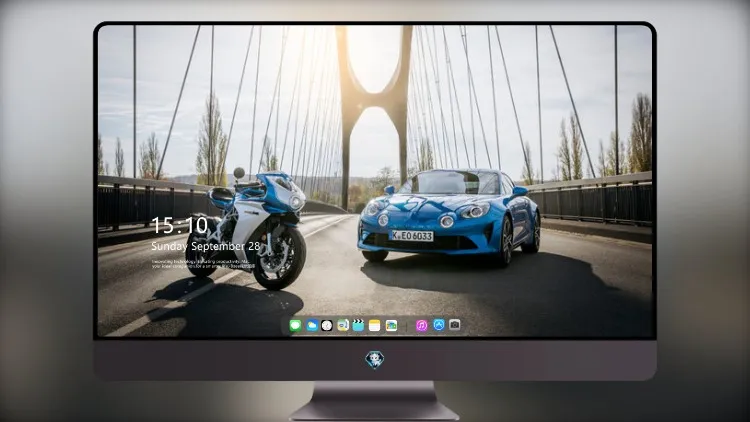Image resolution: width=750 pixels, height=422 pixels.
Task: Launch the clapperboard video app in dock
Action: click(358, 326)
